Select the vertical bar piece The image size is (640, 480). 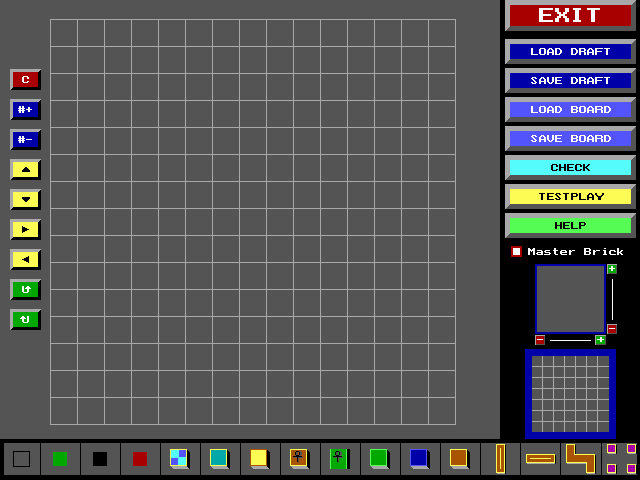500,459
